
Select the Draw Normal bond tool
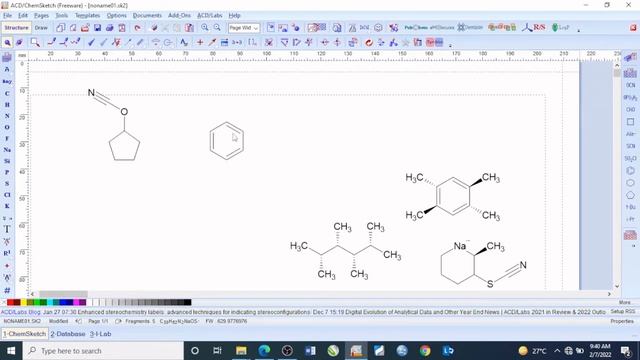click(51, 42)
